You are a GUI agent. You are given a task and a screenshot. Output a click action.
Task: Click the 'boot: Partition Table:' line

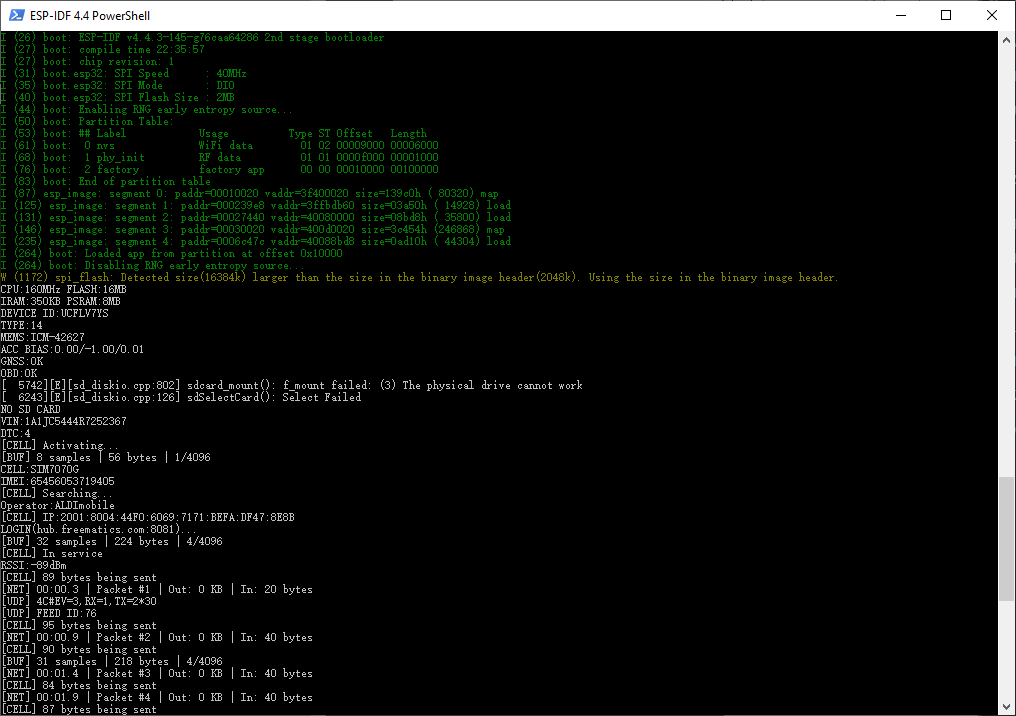pyautogui.click(x=87, y=121)
